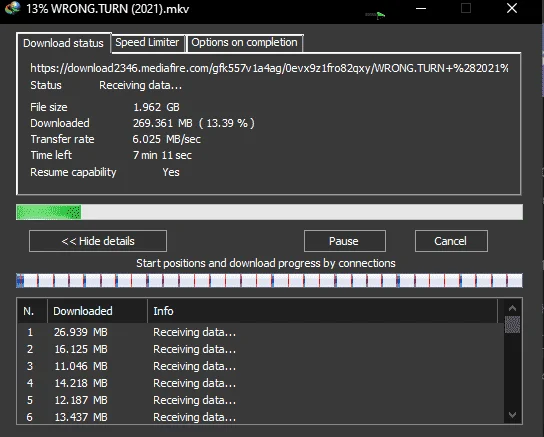This screenshot has height=437, width=544.
Task: Click the connections list scrollbar thumb
Action: coord(512,325)
